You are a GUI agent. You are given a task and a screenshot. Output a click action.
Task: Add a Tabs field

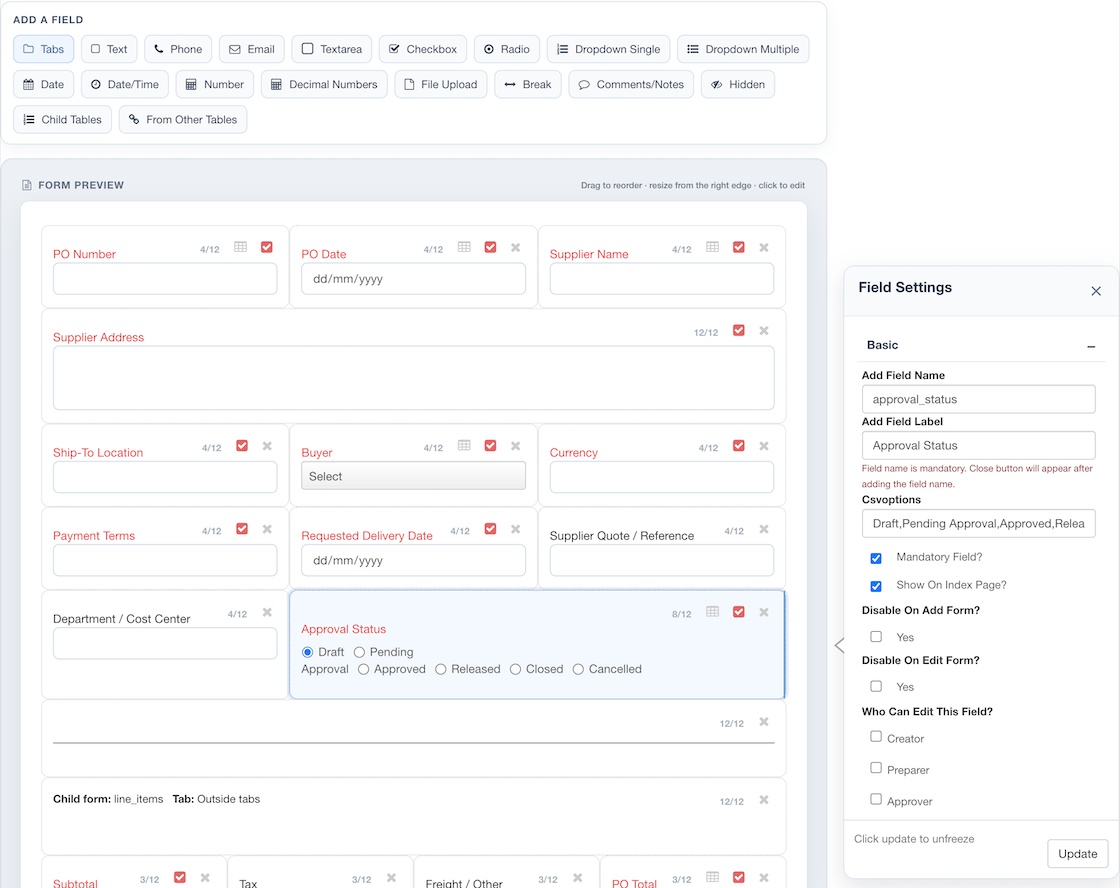coord(44,49)
